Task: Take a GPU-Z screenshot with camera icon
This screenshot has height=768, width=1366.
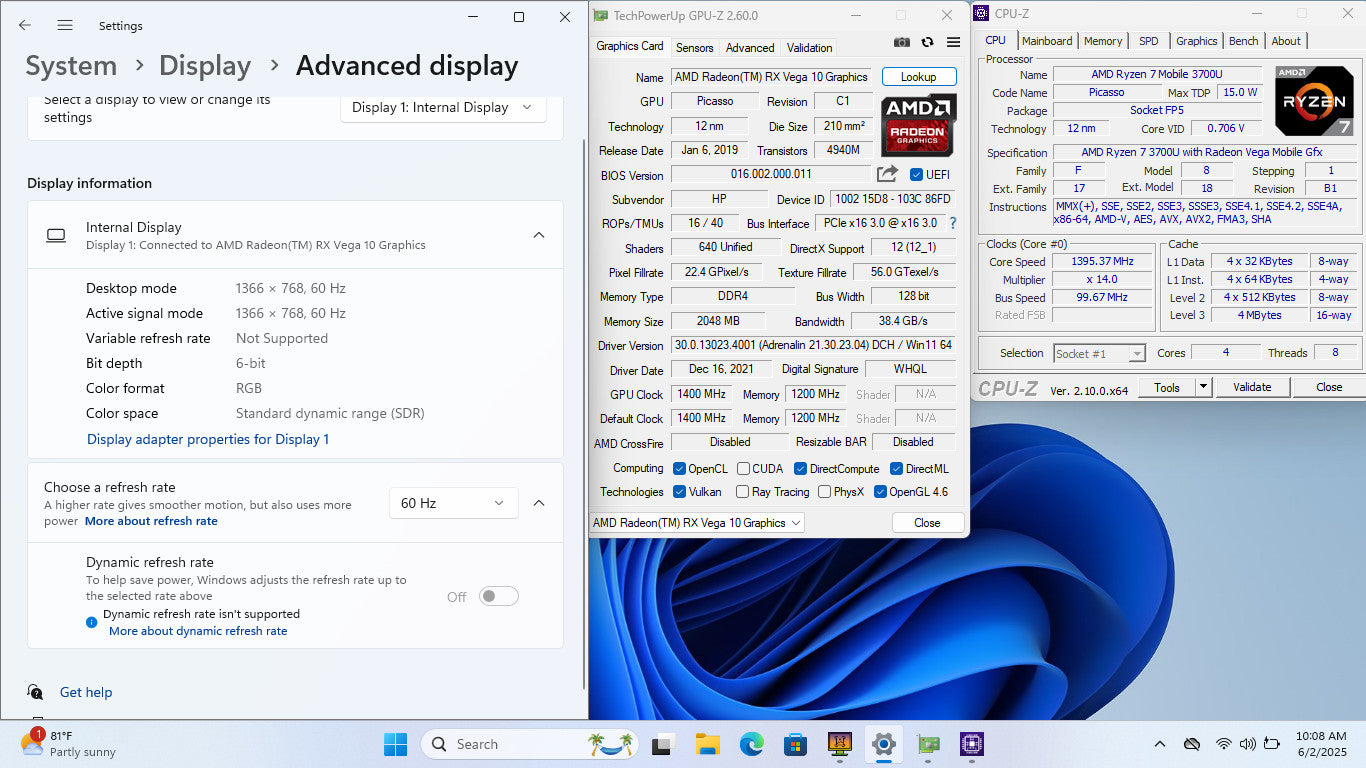Action: click(x=902, y=43)
